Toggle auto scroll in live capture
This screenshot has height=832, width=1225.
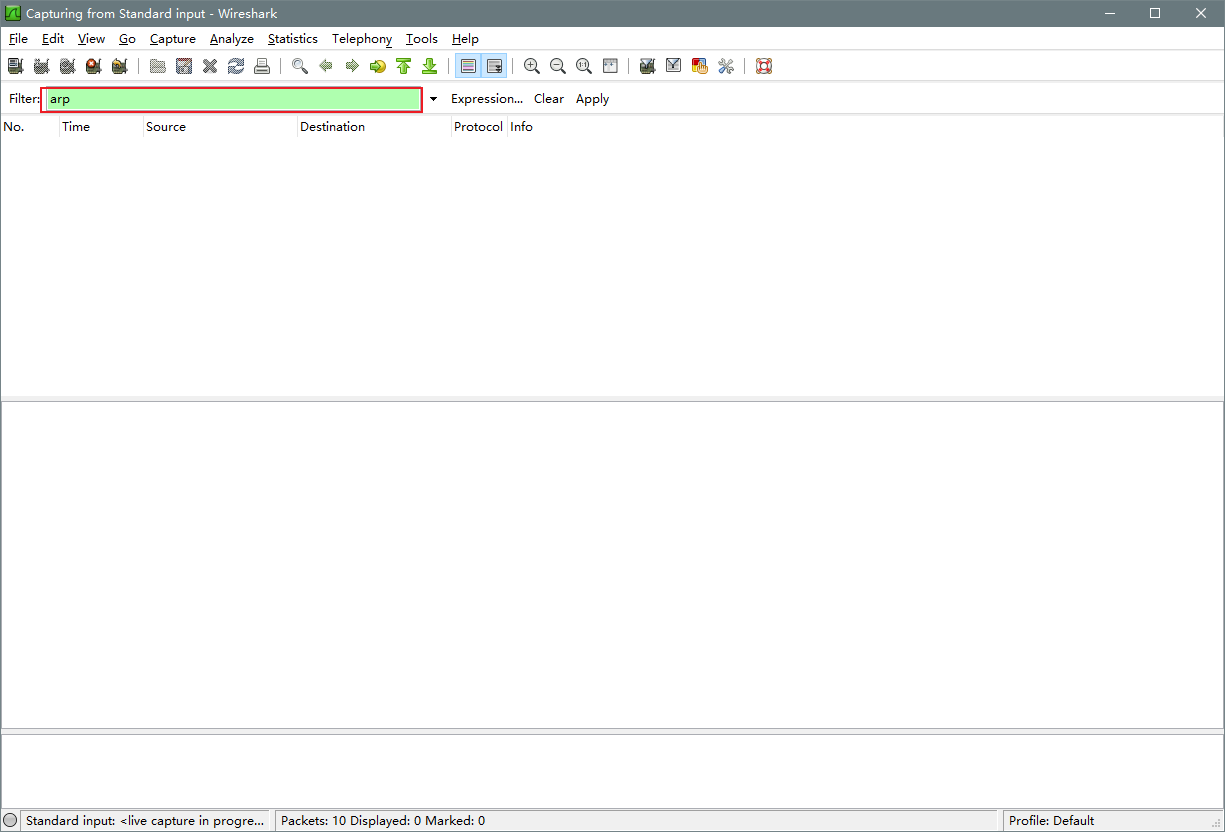coord(494,66)
